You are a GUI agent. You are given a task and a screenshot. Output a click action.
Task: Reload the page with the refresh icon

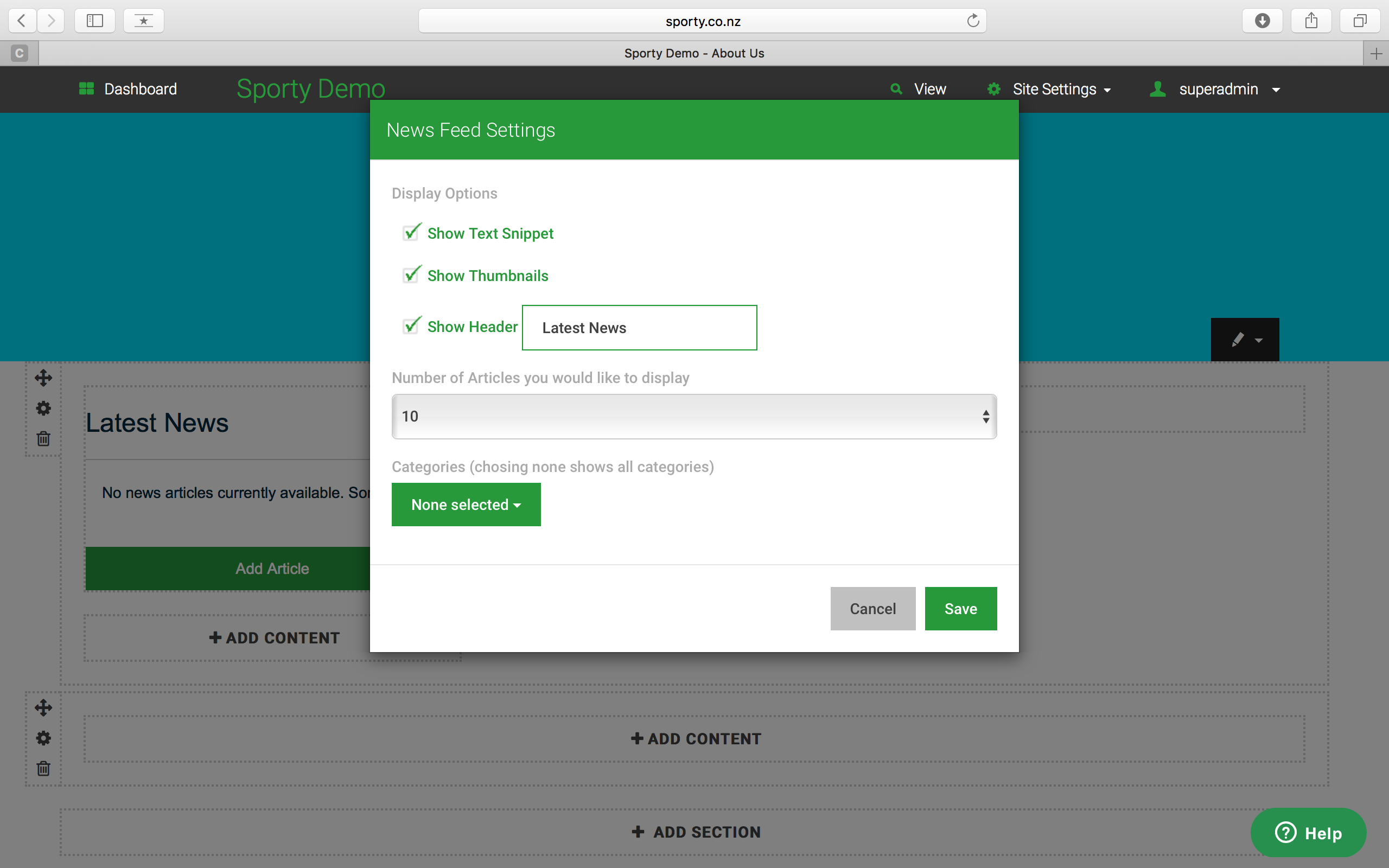[x=973, y=21]
